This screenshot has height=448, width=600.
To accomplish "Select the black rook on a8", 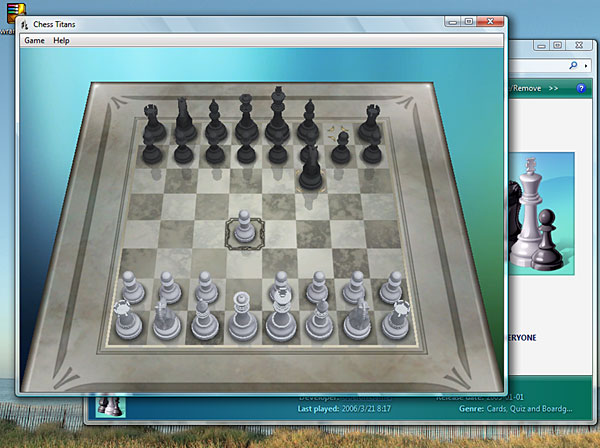I will (x=154, y=123).
